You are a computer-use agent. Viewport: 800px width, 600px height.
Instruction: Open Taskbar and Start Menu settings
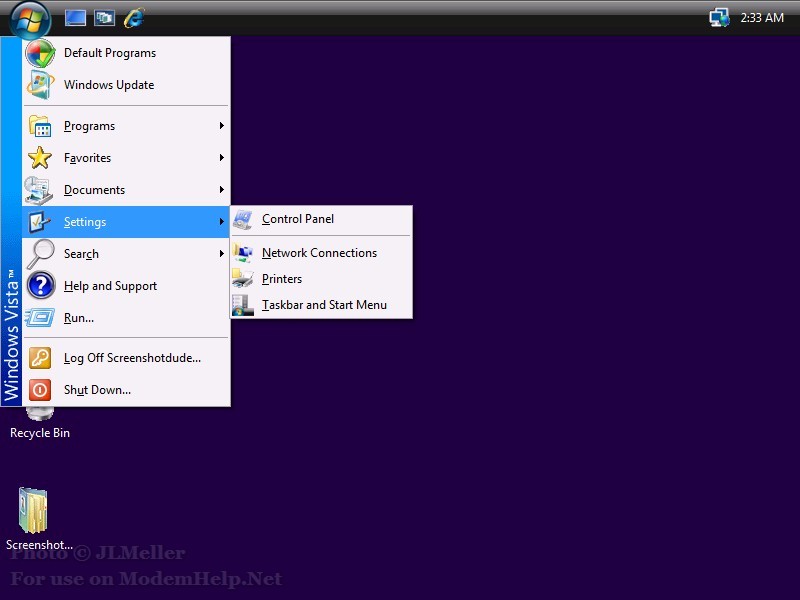321,305
